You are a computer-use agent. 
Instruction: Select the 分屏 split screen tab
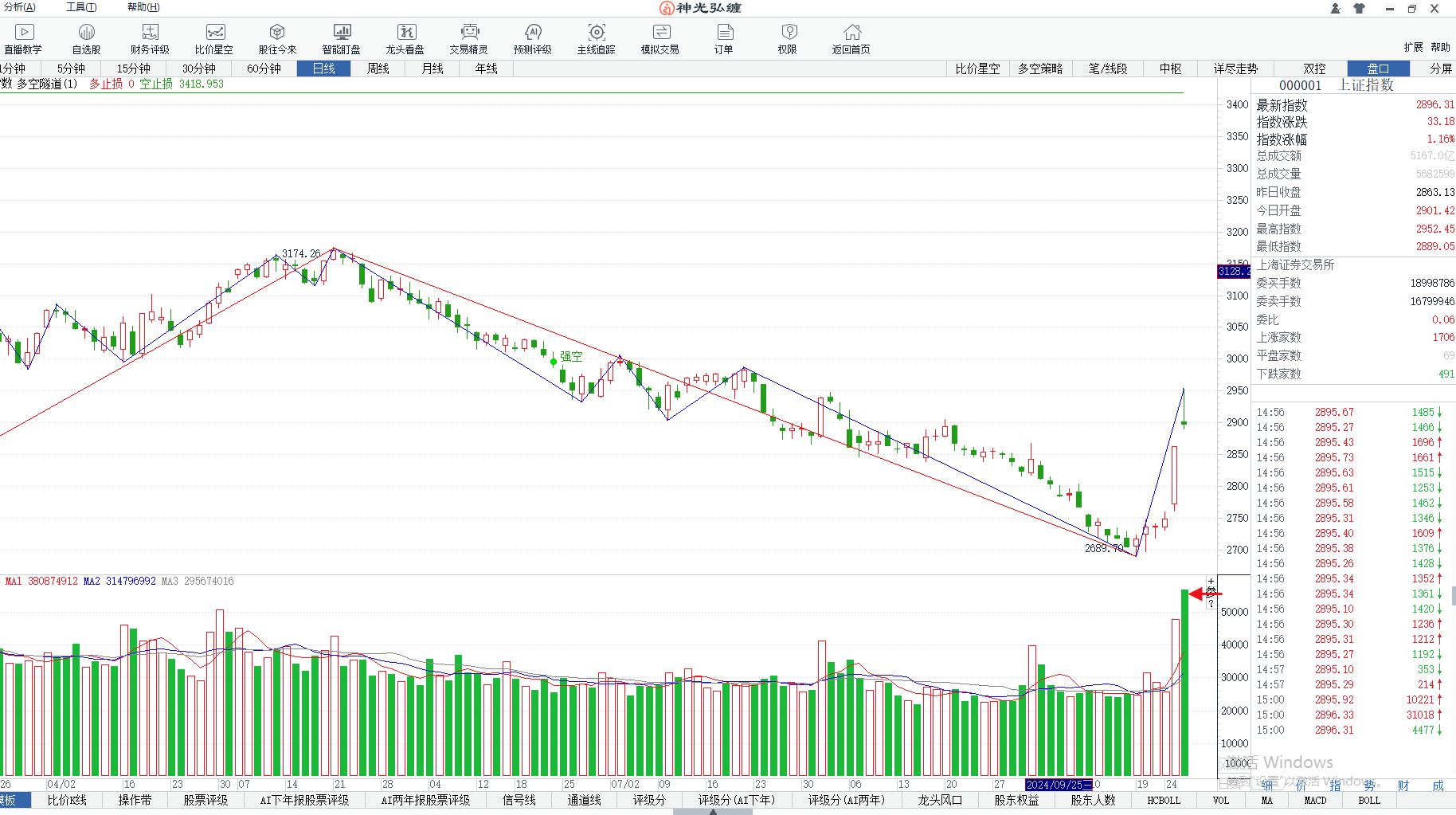pyautogui.click(x=1440, y=69)
